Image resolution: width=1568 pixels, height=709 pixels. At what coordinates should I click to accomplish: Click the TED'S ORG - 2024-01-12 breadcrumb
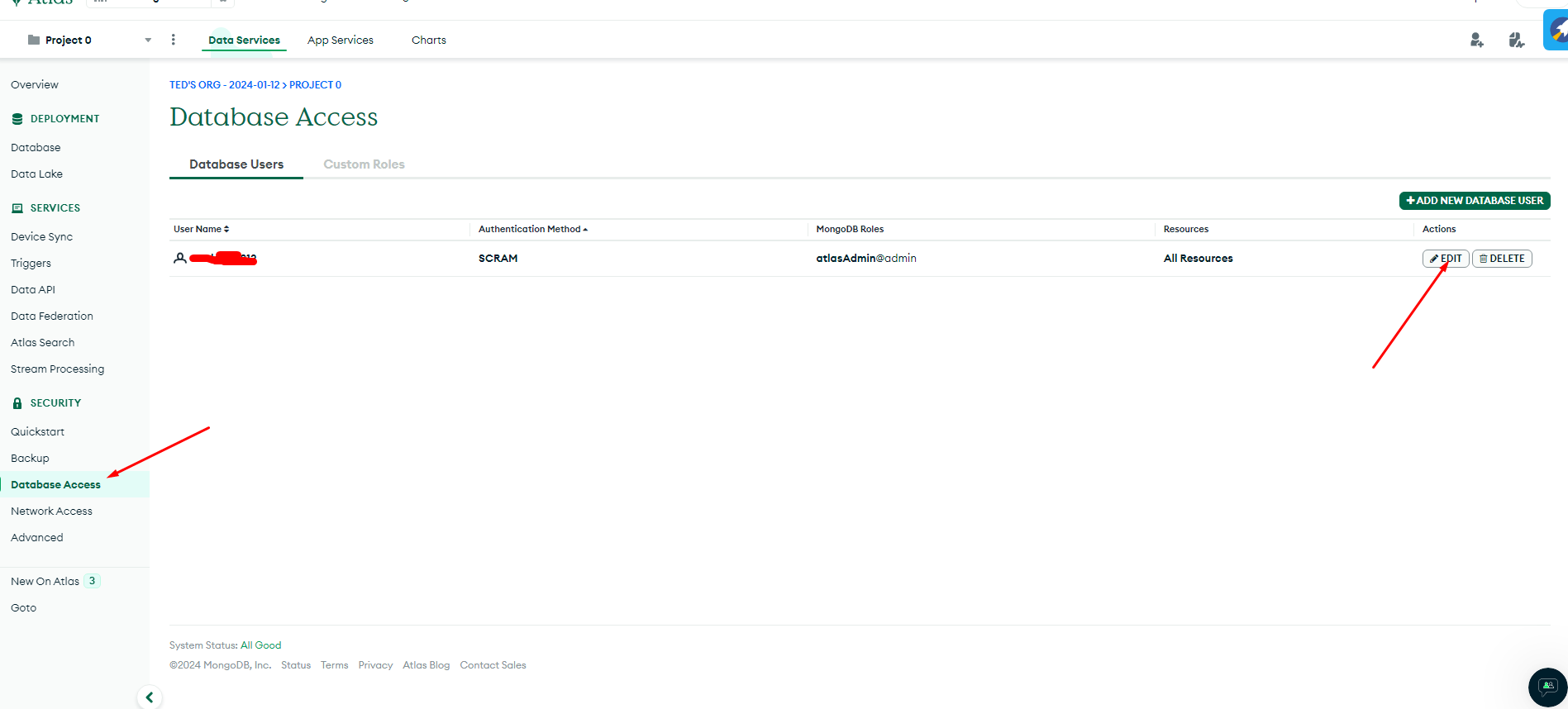[225, 84]
